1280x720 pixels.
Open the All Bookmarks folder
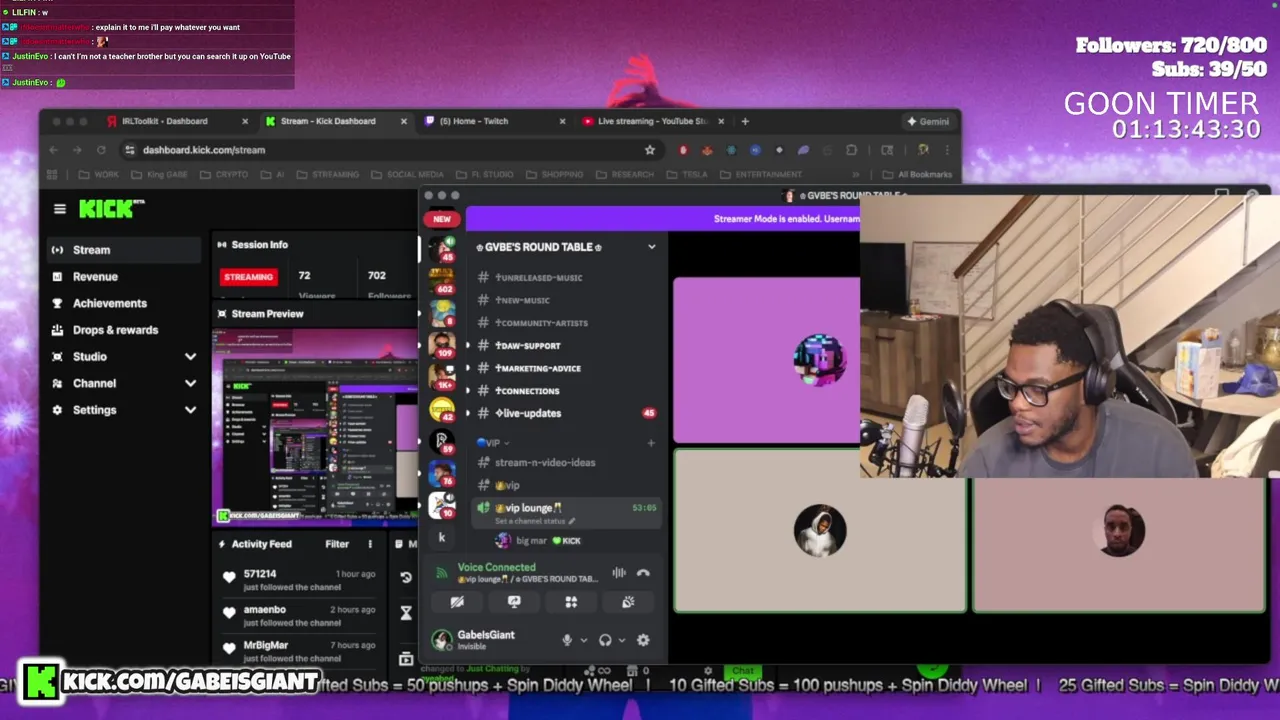coord(918,174)
